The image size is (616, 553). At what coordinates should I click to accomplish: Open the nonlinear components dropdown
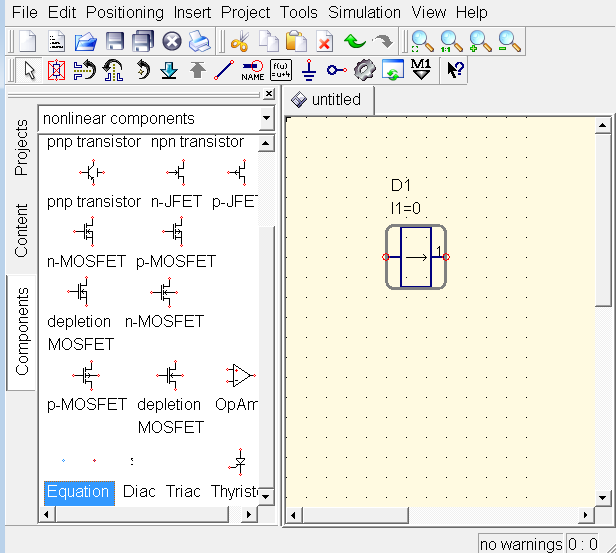[x=265, y=119]
